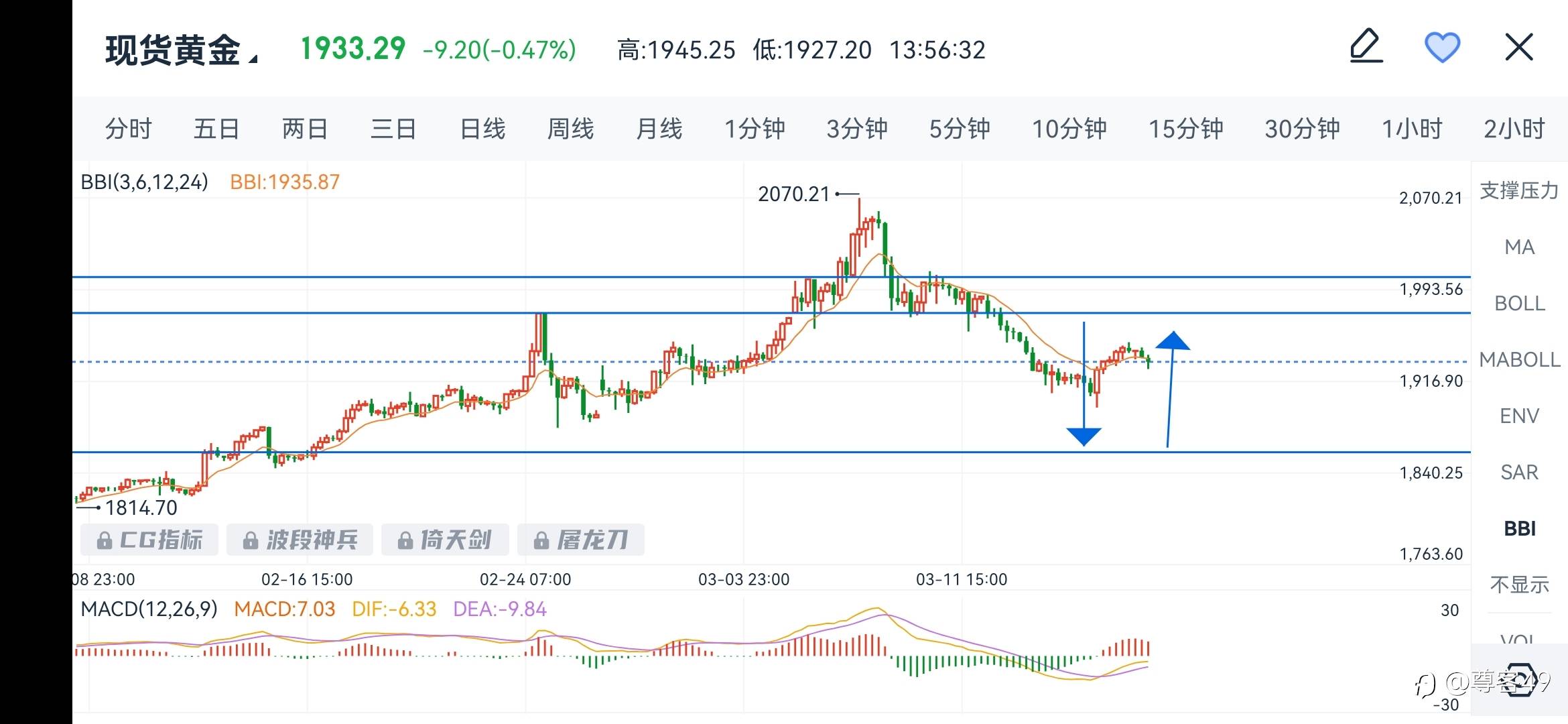Screen dimensions: 1568x724
Task: Click the locked CG指标 indicator
Action: pos(149,540)
